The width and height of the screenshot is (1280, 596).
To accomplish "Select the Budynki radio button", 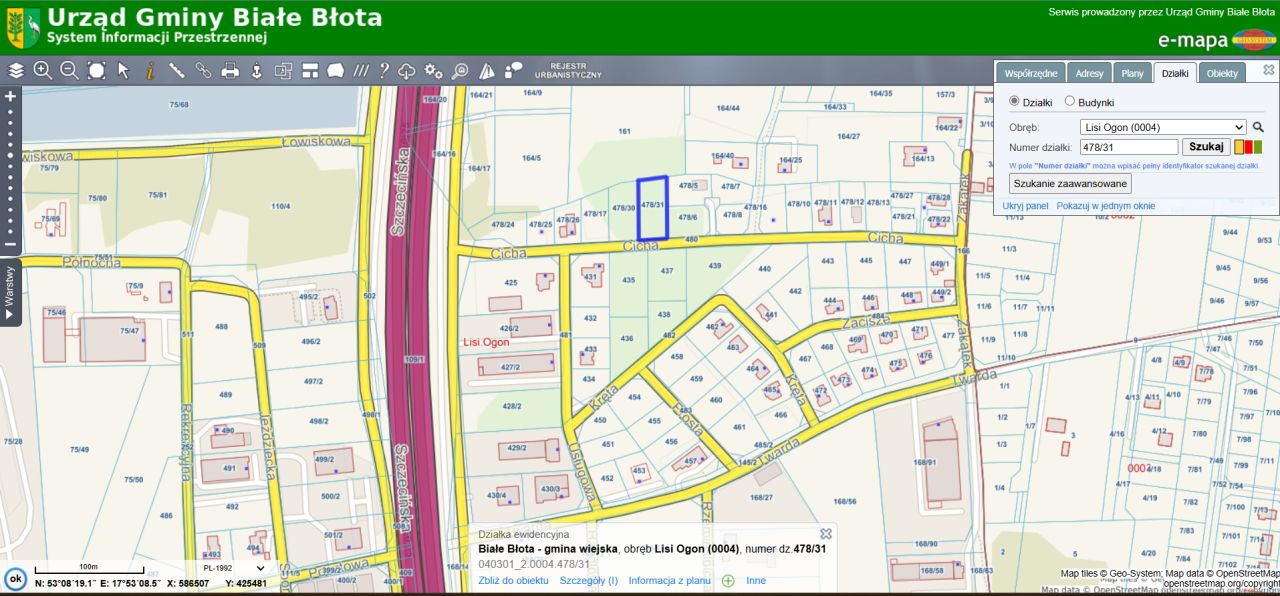I will tap(1069, 101).
